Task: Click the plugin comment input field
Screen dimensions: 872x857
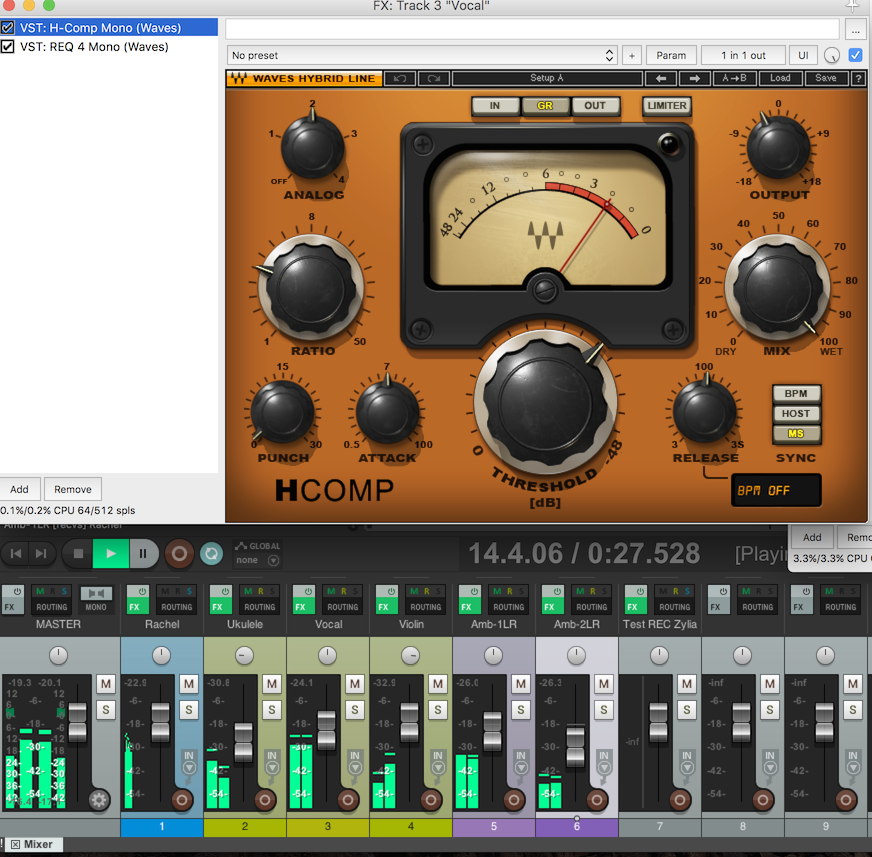Action: 532,29
